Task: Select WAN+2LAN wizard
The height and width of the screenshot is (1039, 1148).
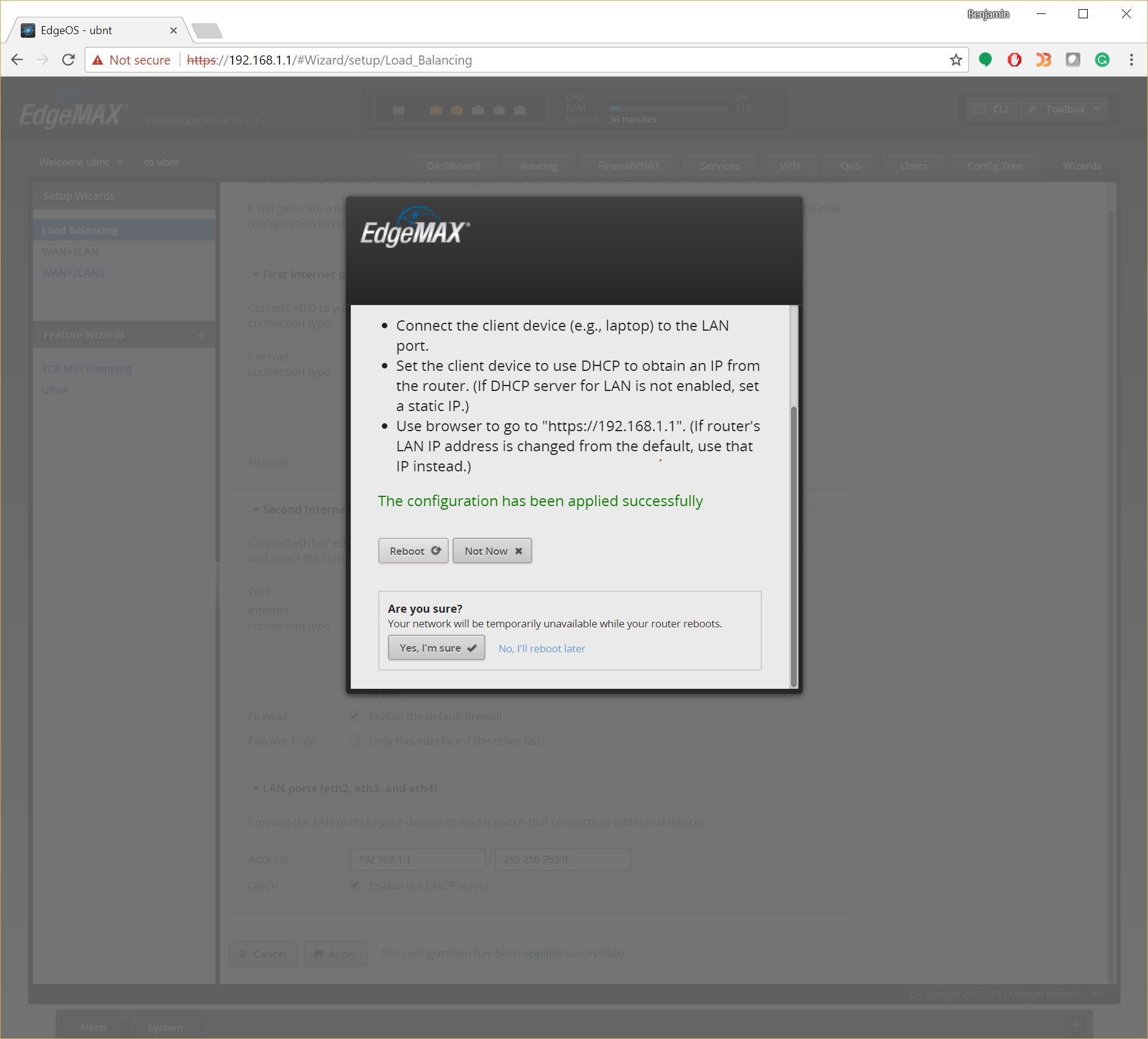Action: 70,252
